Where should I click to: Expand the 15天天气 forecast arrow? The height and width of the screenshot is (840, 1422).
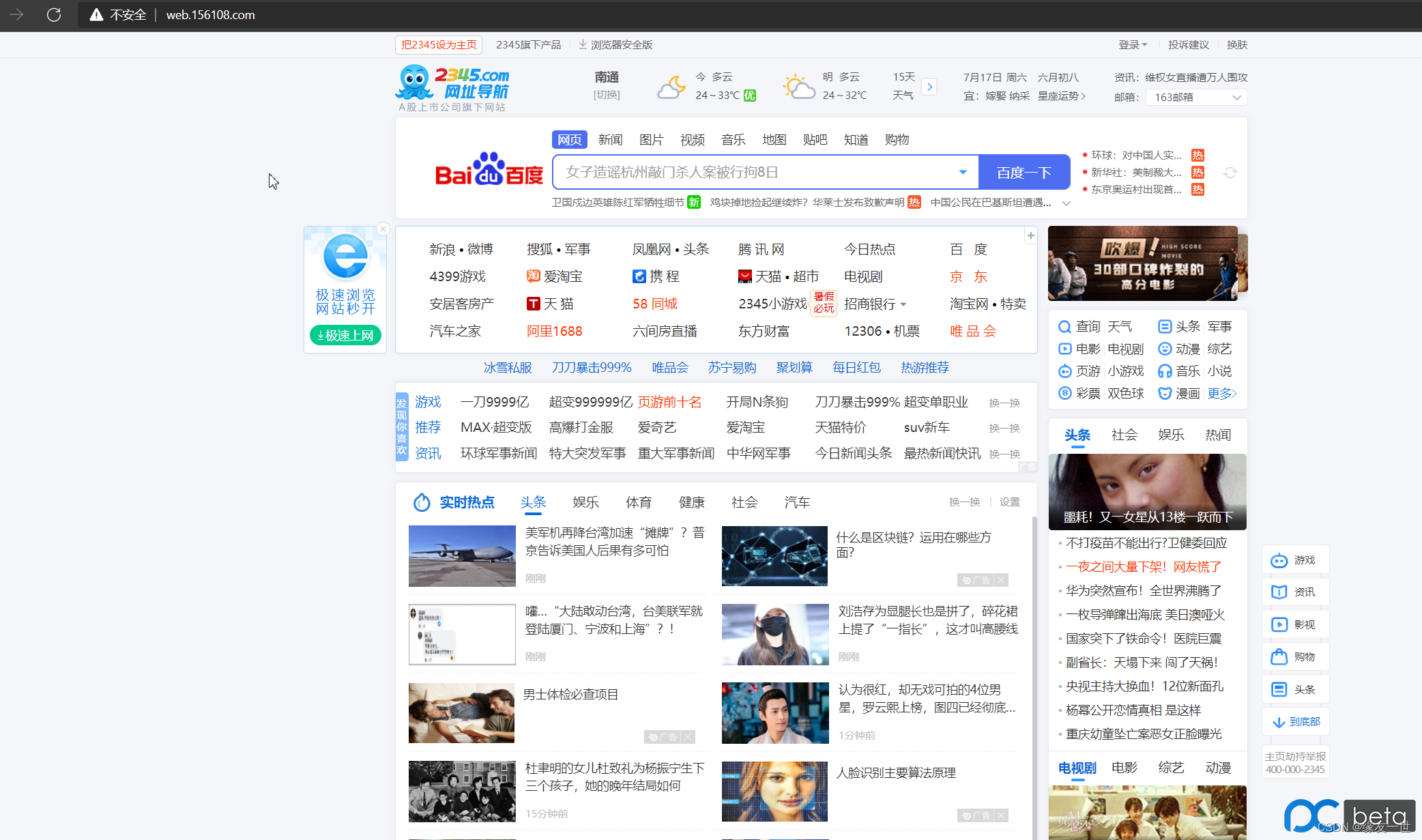tap(929, 87)
